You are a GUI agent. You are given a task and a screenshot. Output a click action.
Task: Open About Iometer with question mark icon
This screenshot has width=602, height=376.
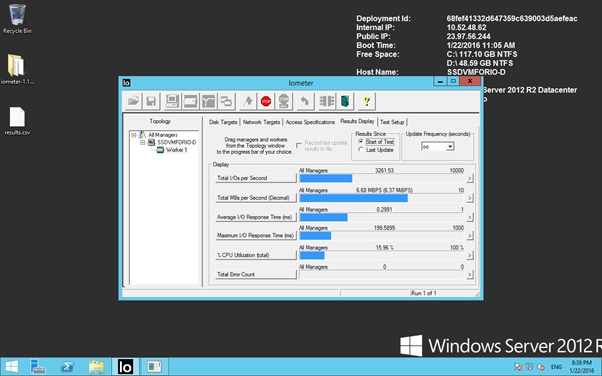[366, 101]
